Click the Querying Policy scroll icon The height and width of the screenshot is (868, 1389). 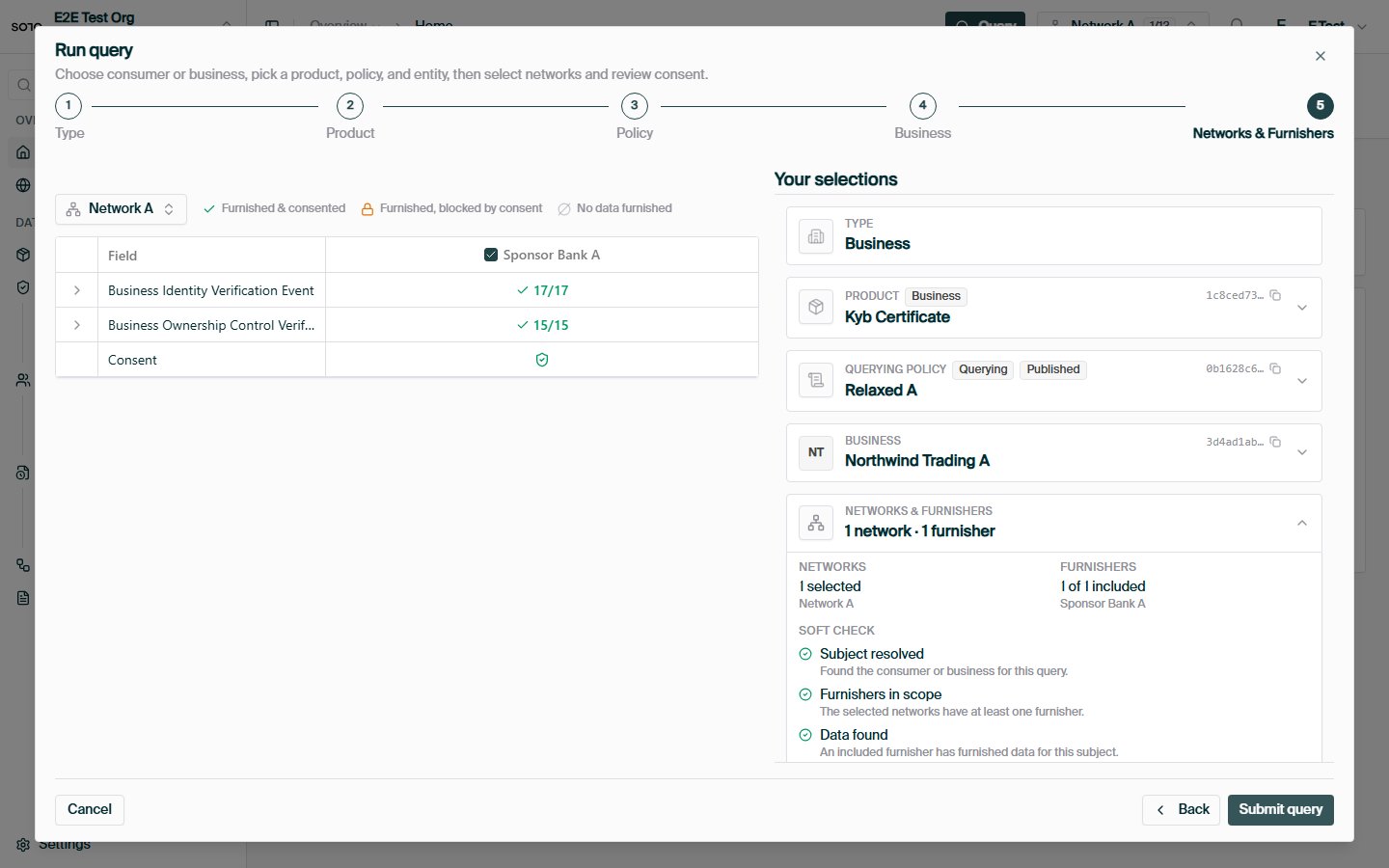pyautogui.click(x=816, y=381)
